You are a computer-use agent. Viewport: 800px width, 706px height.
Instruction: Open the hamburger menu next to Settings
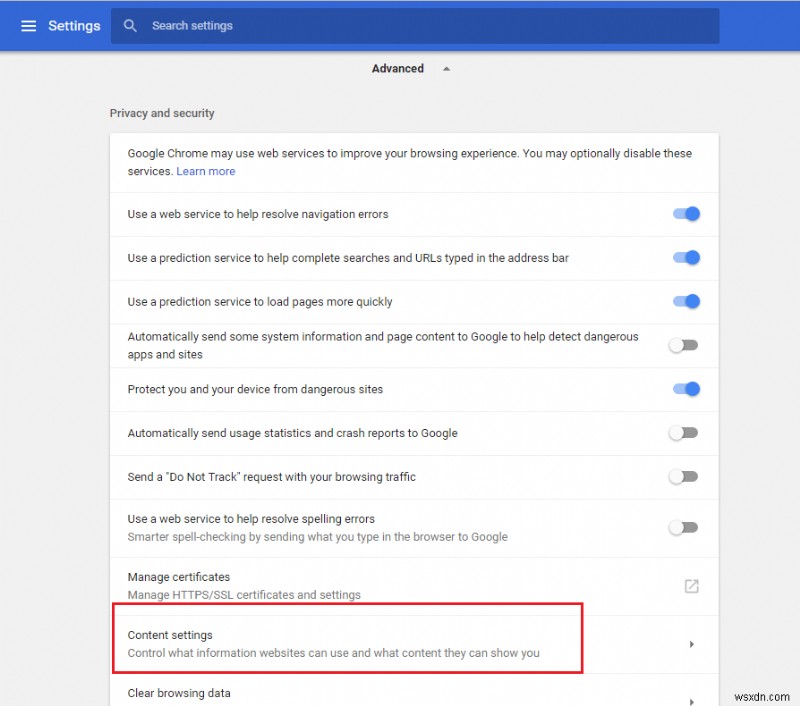coord(28,25)
